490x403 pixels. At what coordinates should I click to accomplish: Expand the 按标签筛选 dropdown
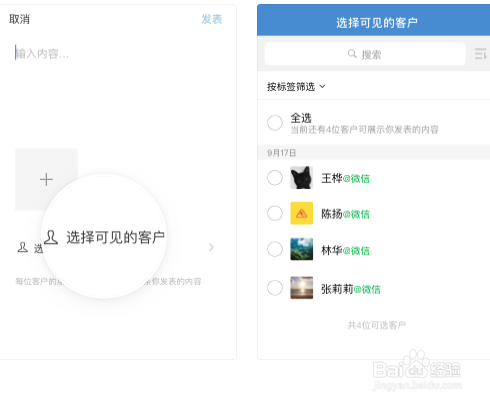[296, 87]
